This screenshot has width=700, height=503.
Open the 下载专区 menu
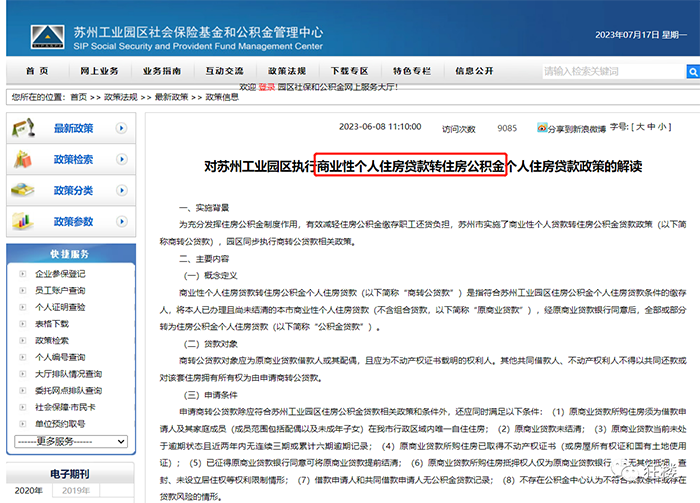[x=350, y=71]
